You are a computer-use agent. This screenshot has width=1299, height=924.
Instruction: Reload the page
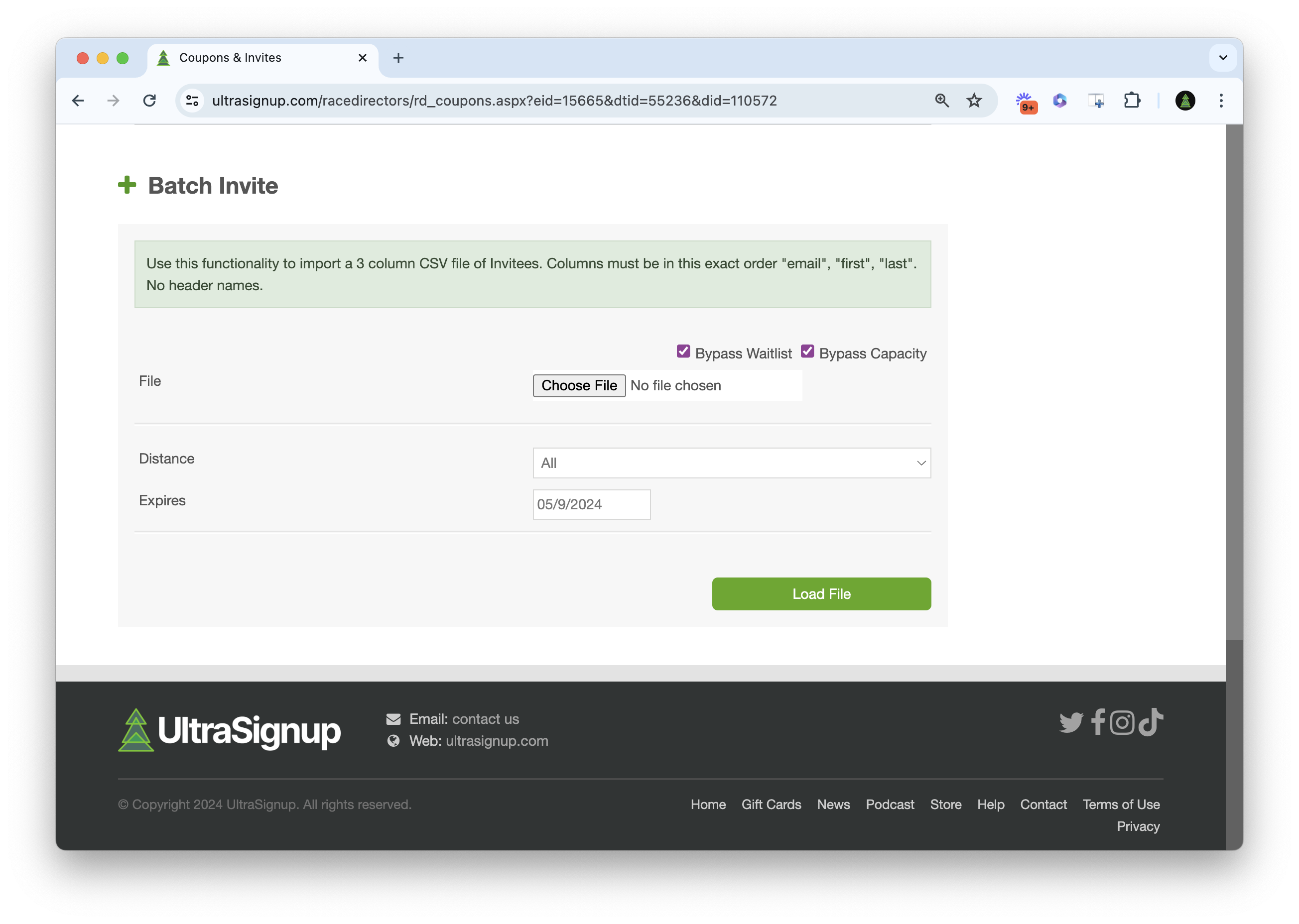150,101
